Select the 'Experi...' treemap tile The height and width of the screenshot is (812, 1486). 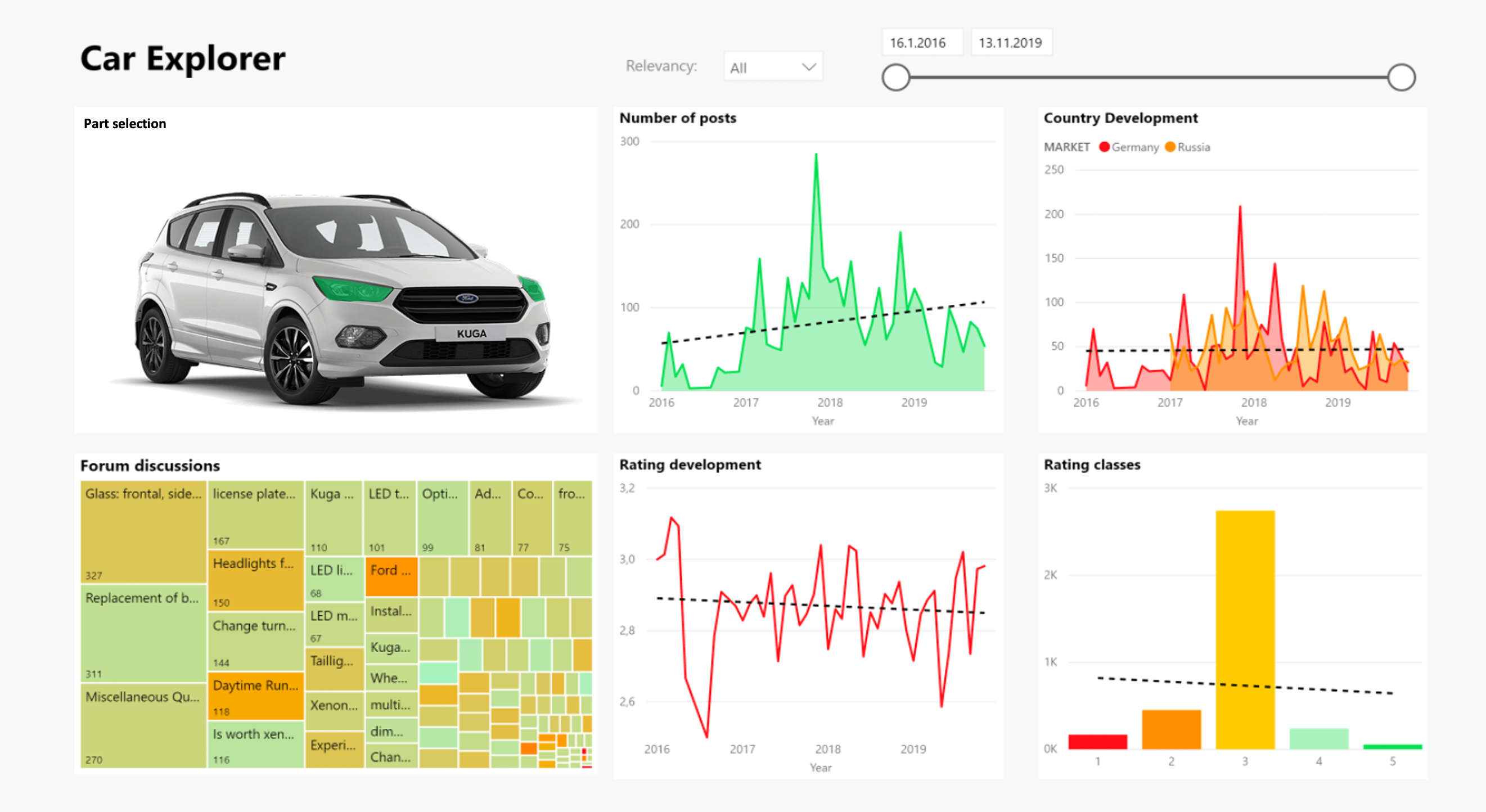coord(334,750)
